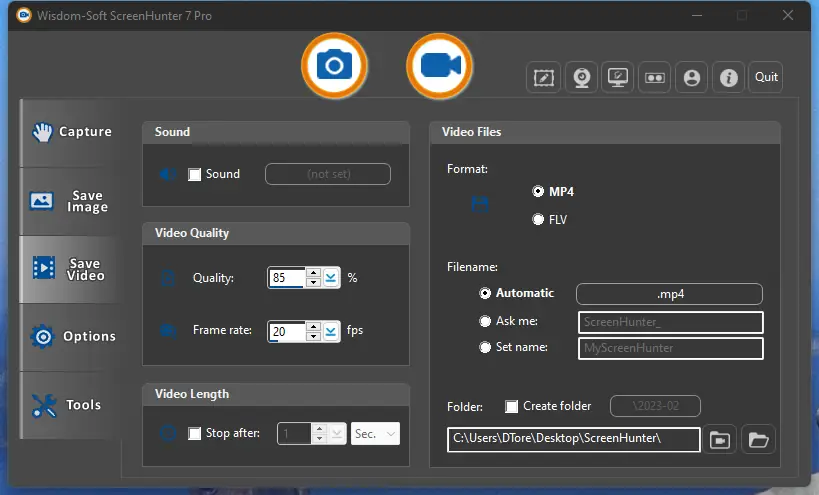Click the browse video folder icon
The width and height of the screenshot is (819, 495).
point(720,440)
